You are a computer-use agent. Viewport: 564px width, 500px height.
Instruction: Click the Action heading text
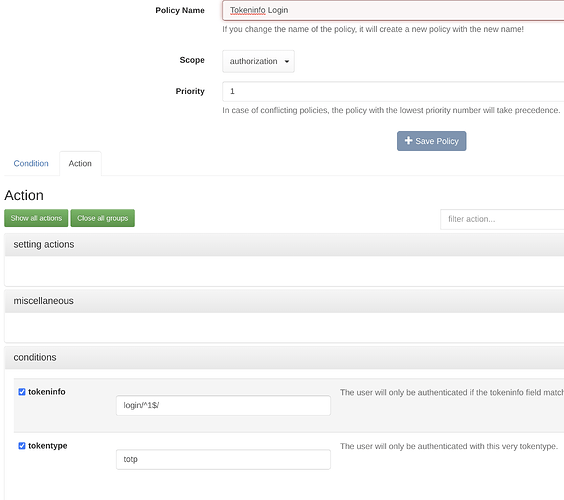pos(24,196)
